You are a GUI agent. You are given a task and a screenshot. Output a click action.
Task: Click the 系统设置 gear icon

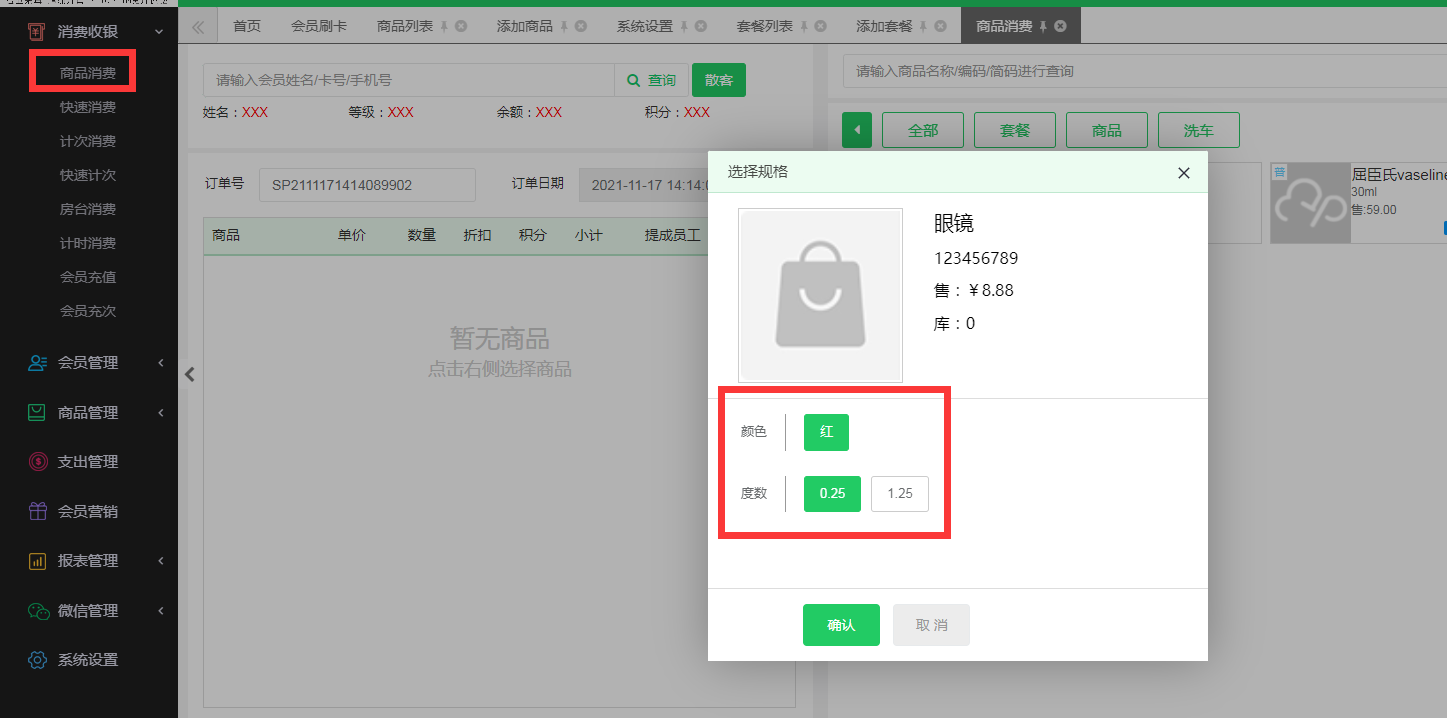37,660
